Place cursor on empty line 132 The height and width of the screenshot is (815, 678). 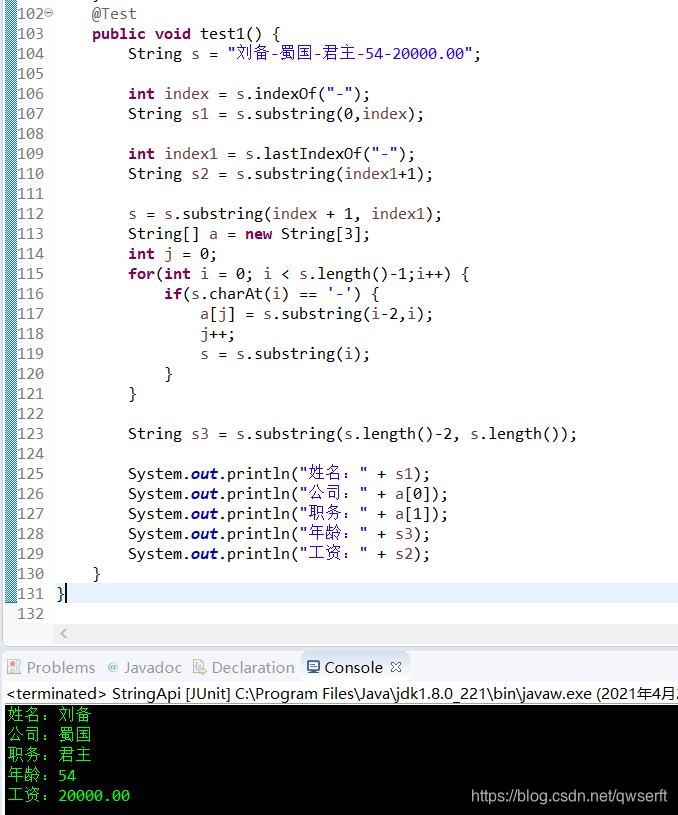coord(364,613)
